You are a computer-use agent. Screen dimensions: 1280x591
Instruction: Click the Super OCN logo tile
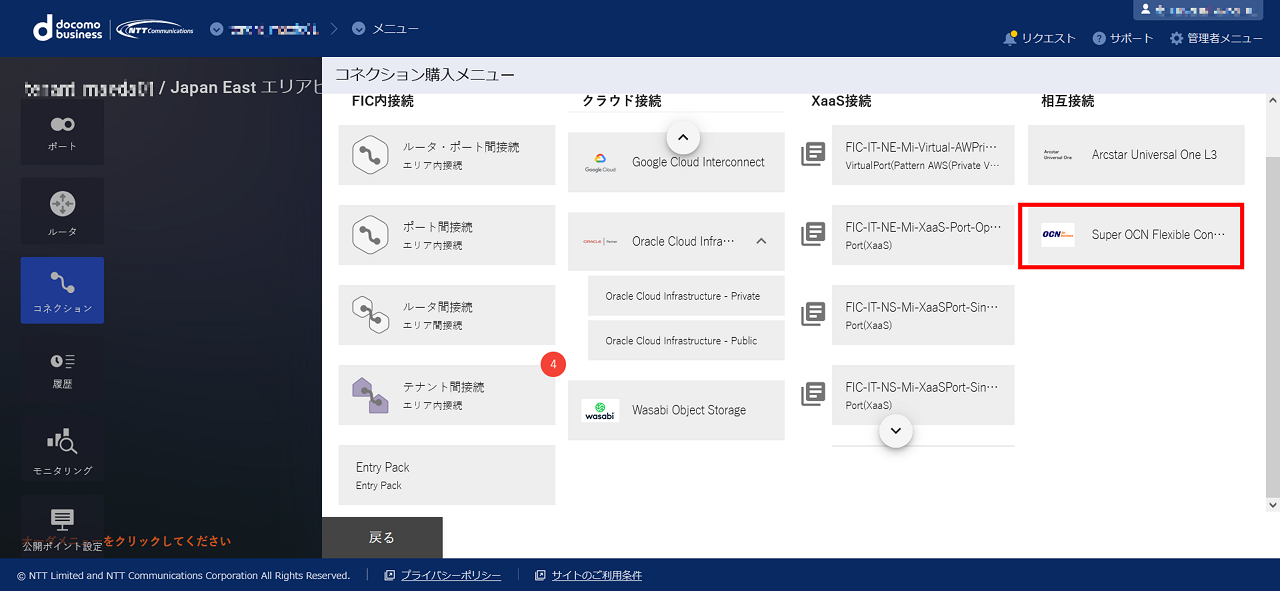[1057, 235]
